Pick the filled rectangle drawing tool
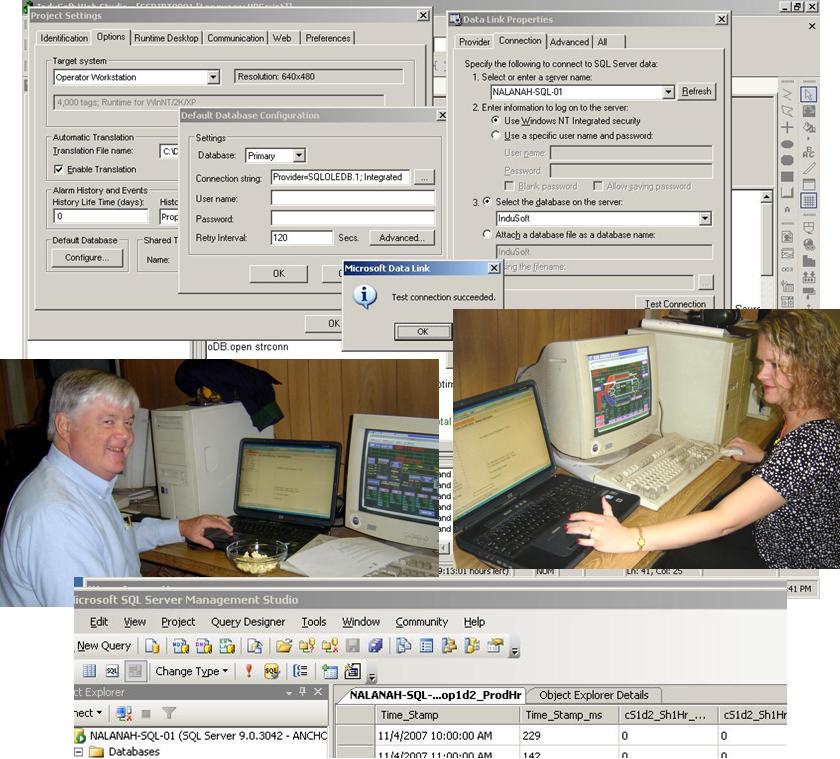The image size is (840, 759). click(x=787, y=177)
